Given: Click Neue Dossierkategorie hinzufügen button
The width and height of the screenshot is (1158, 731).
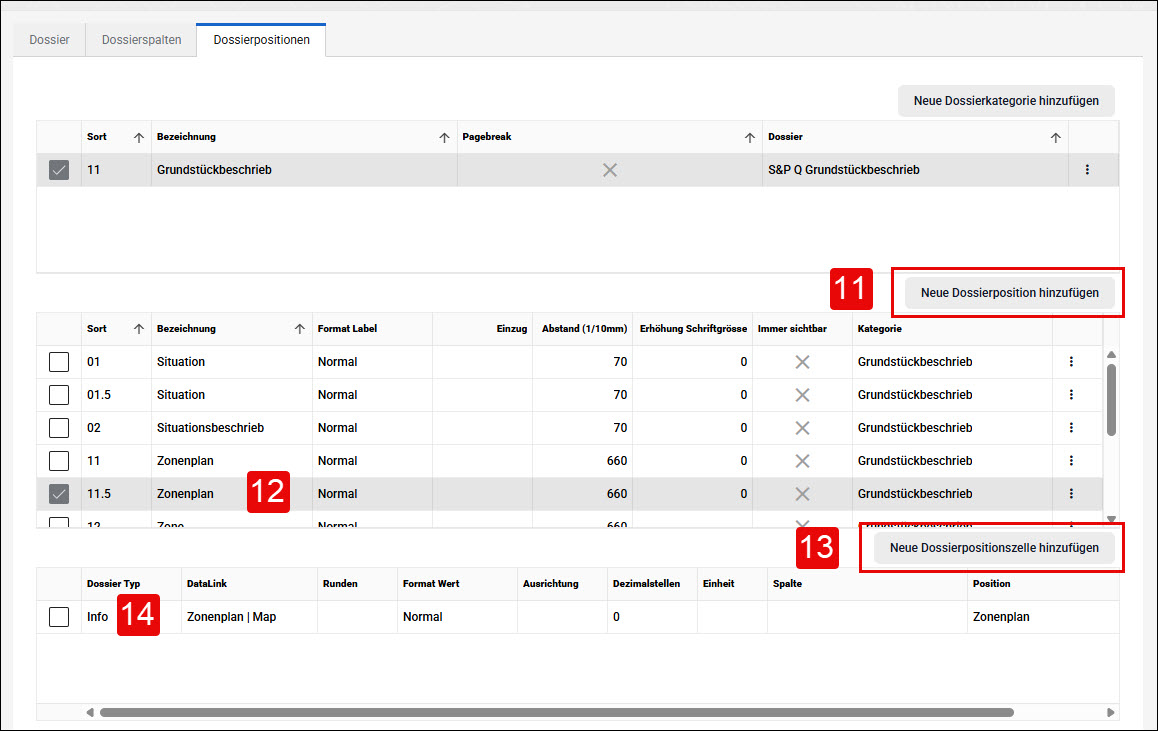Looking at the screenshot, I should [x=1006, y=100].
